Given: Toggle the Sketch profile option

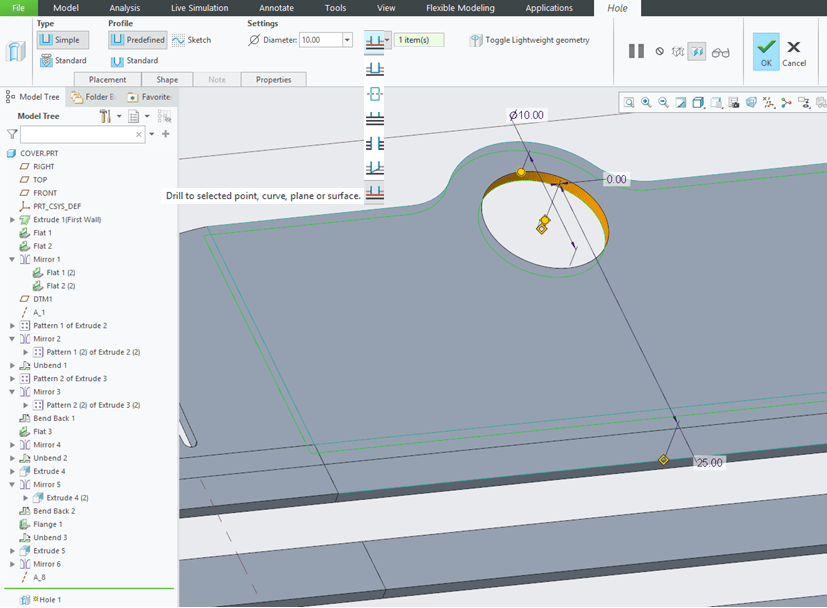Looking at the screenshot, I should (x=191, y=40).
